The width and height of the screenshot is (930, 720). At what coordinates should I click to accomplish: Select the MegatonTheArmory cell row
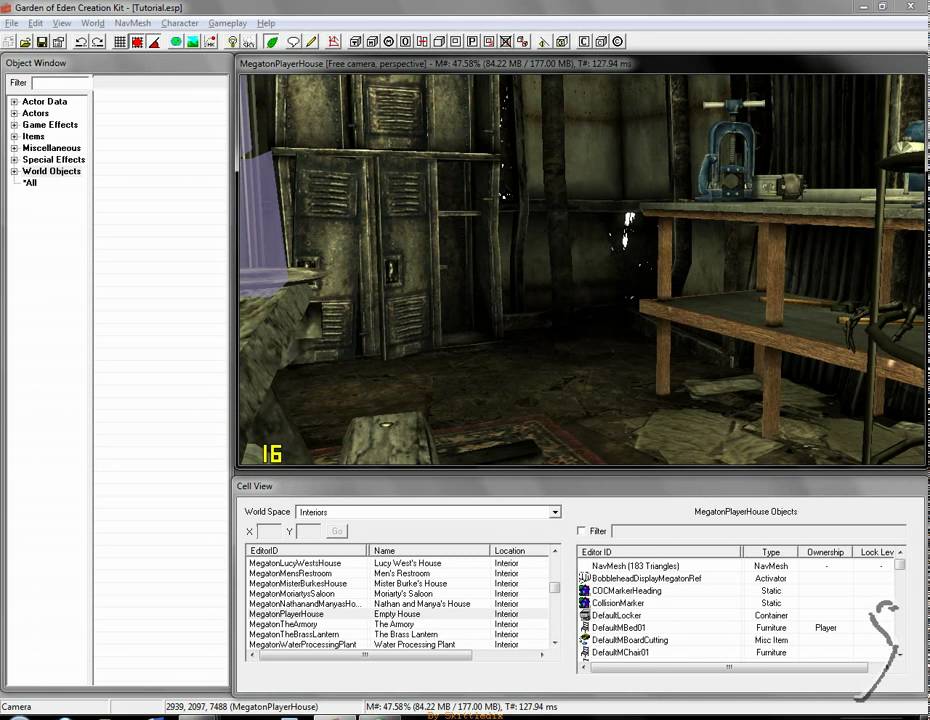(x=397, y=624)
